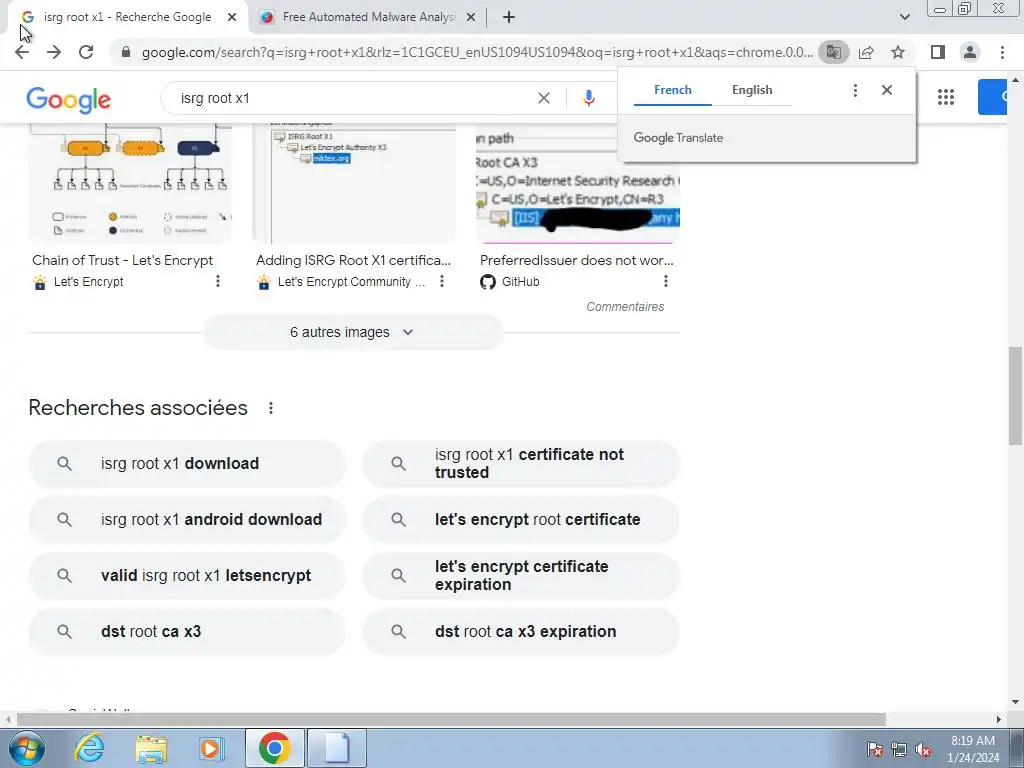
Task: Open Chain of Trust - Let's Encrypt title
Action: 123,261
